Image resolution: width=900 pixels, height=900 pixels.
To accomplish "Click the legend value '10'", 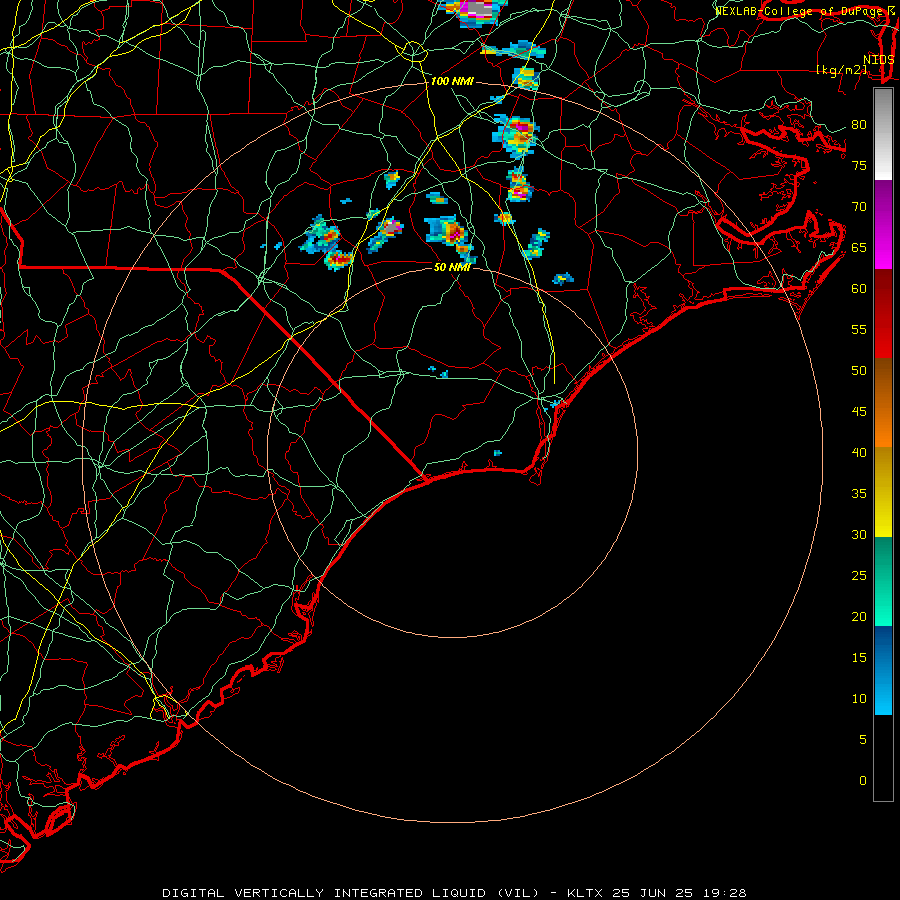I will coord(859,699).
